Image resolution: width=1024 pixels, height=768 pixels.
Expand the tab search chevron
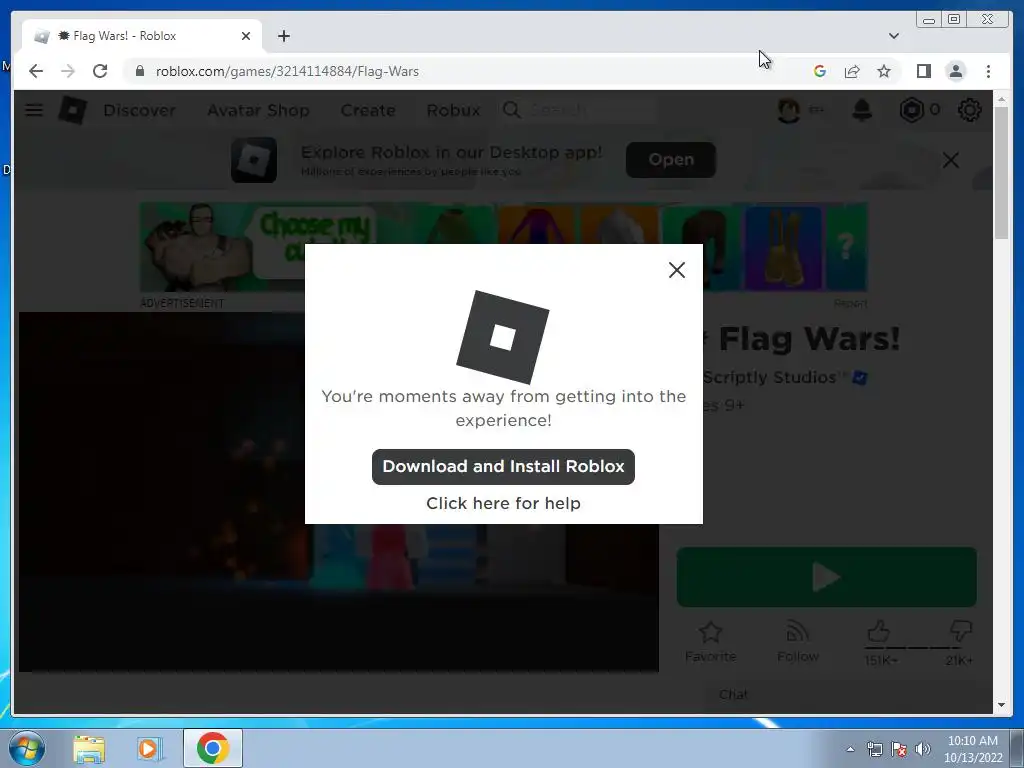(893, 36)
